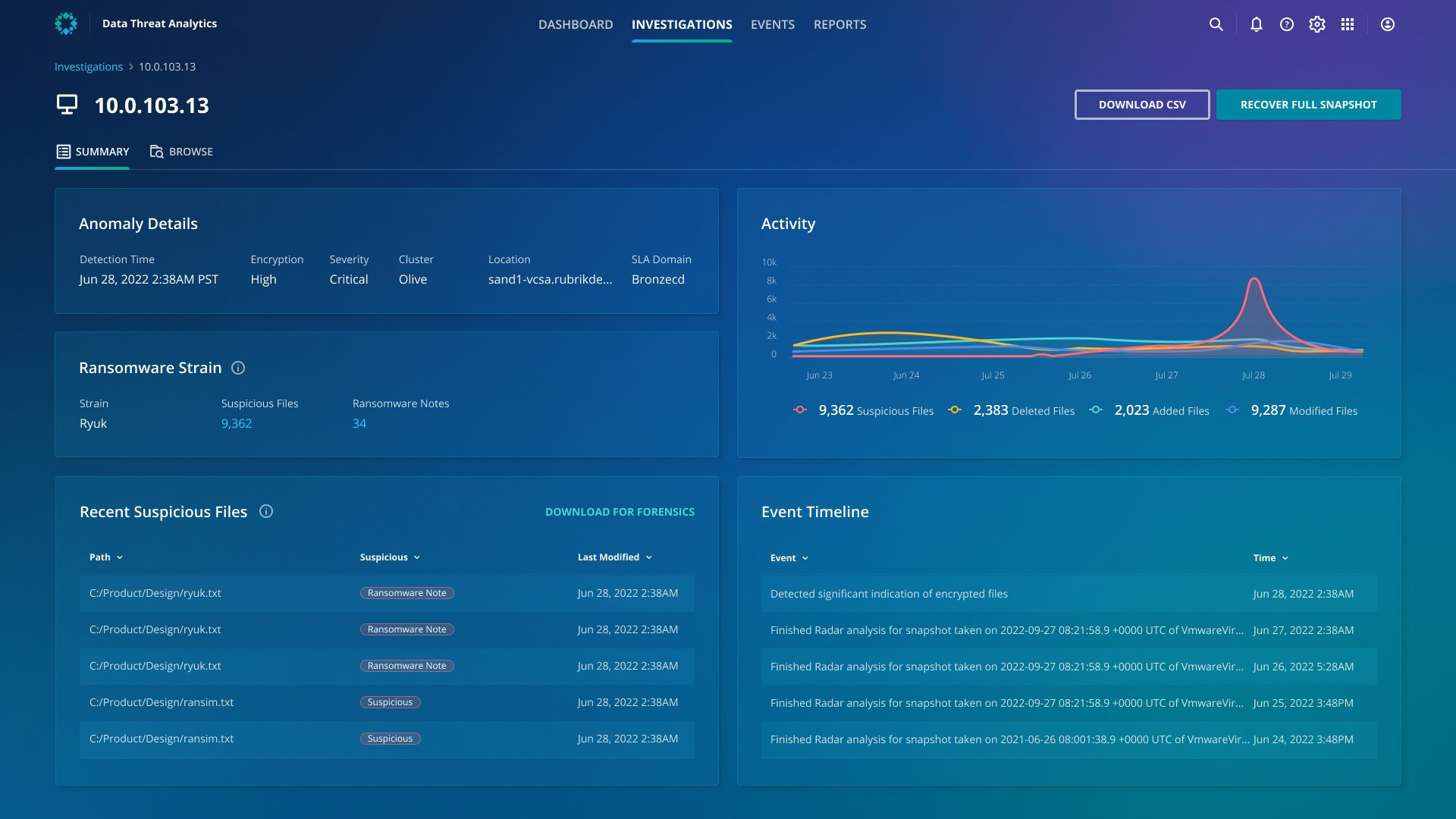Image resolution: width=1456 pixels, height=819 pixels.
Task: Expand the Suspicious column sort chevron
Action: click(x=417, y=557)
